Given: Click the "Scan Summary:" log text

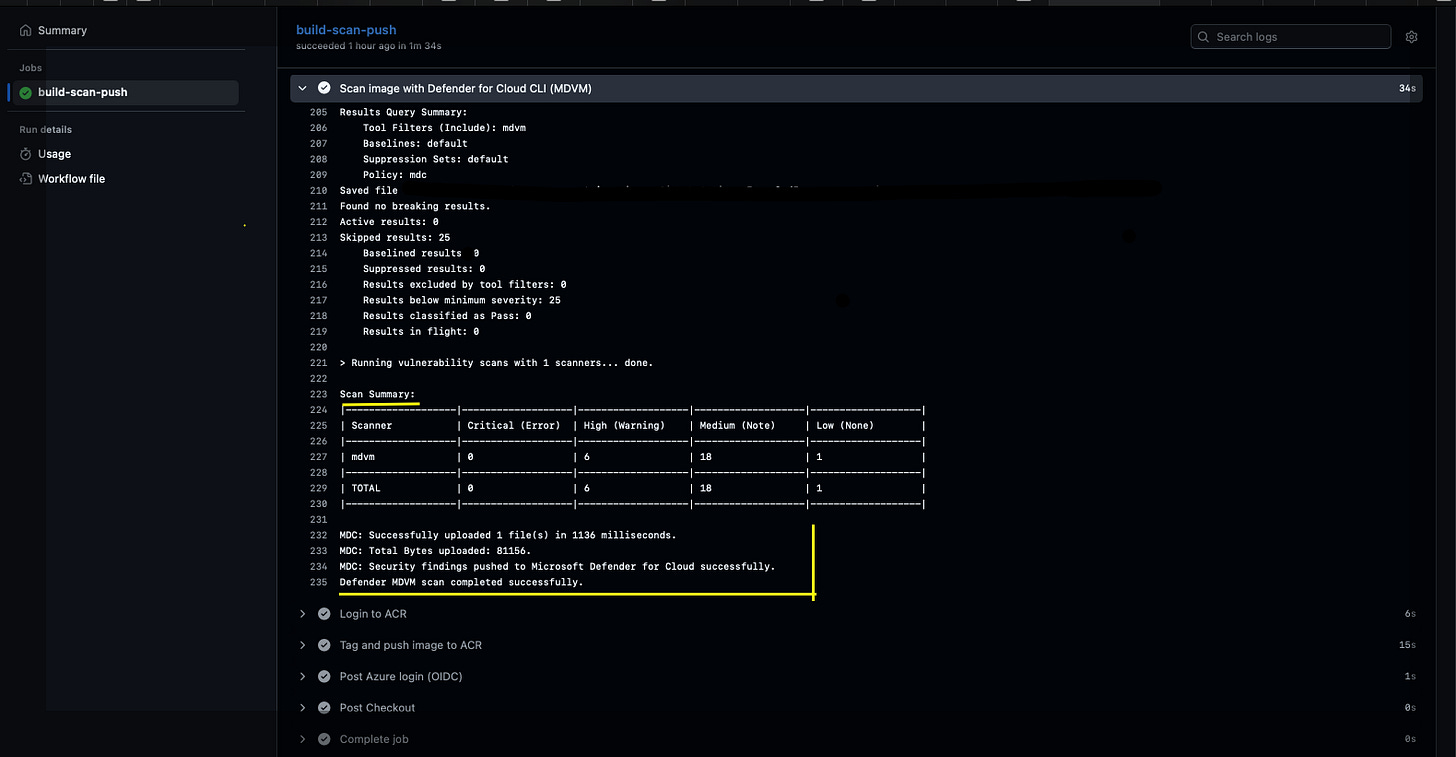Looking at the screenshot, I should coord(377,394).
